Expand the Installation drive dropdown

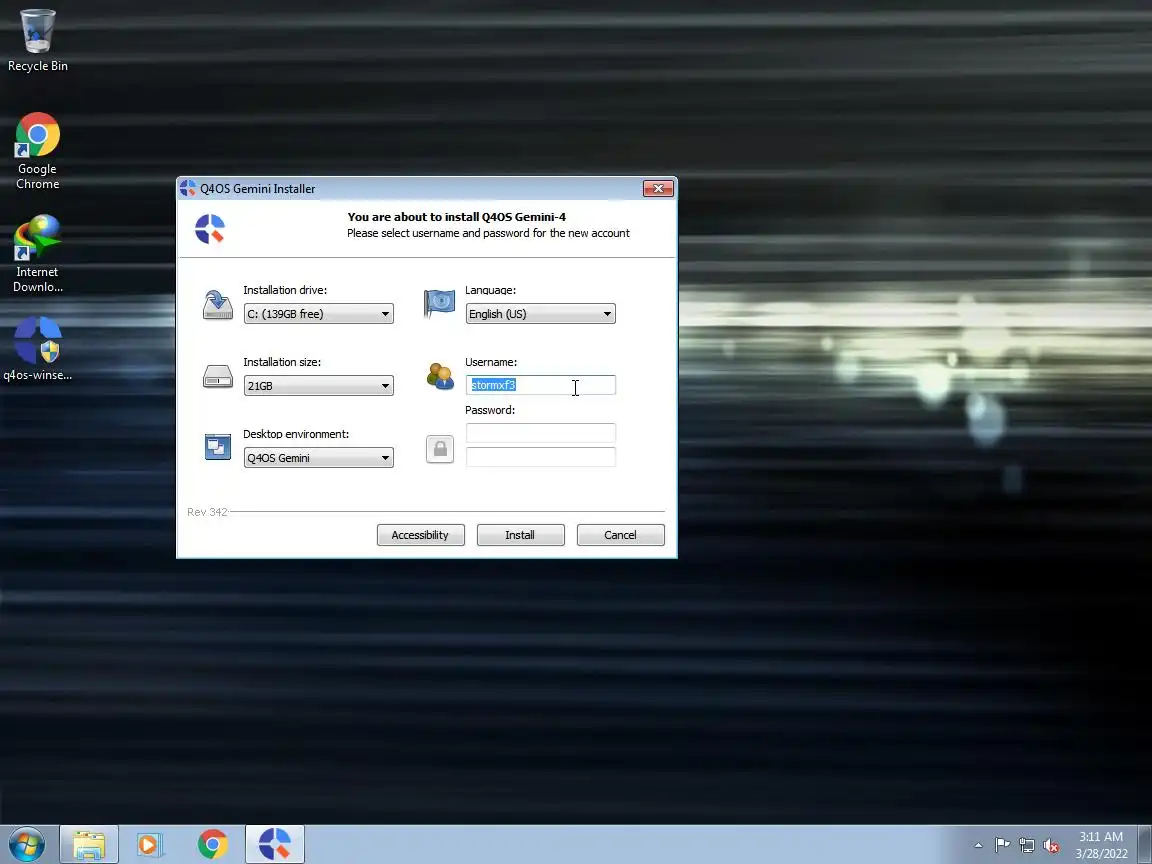[319, 314]
